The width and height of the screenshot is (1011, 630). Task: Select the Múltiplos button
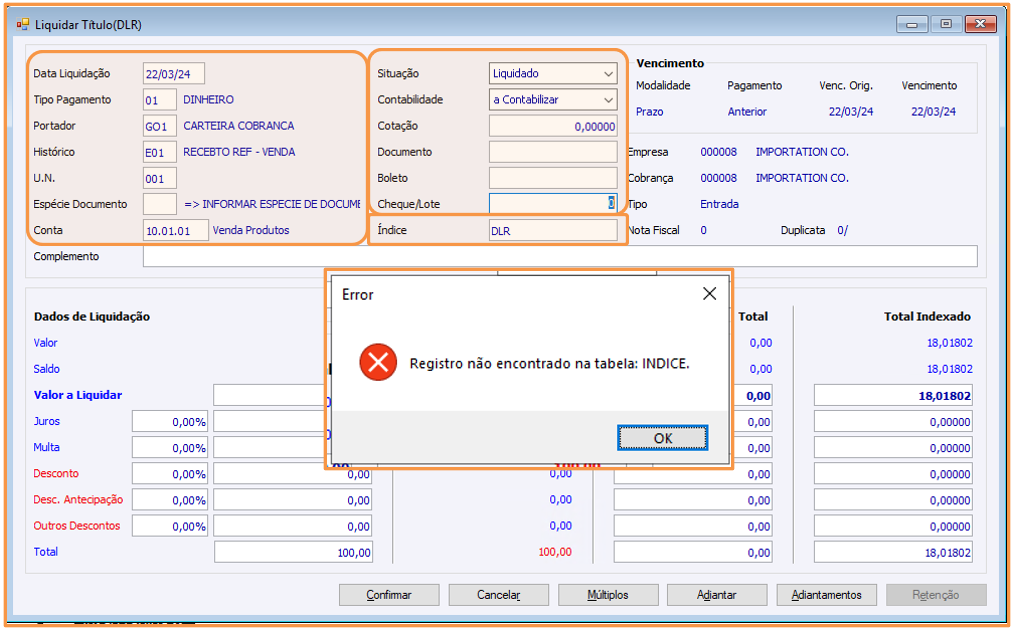pyautogui.click(x=608, y=595)
